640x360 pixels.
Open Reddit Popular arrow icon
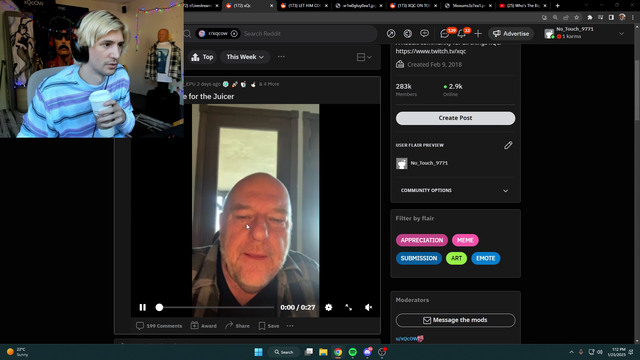[391, 33]
